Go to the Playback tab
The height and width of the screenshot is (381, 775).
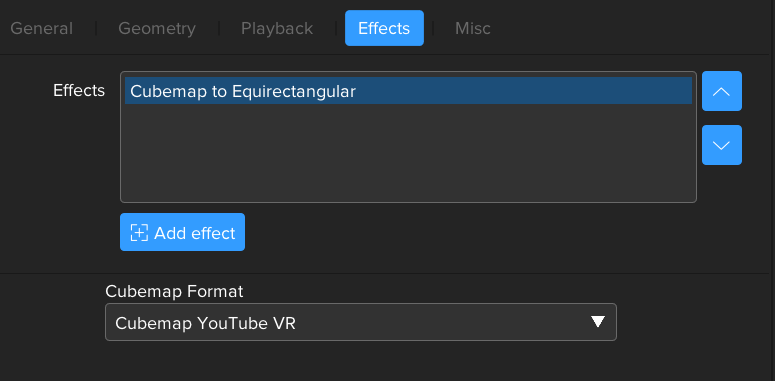[277, 28]
